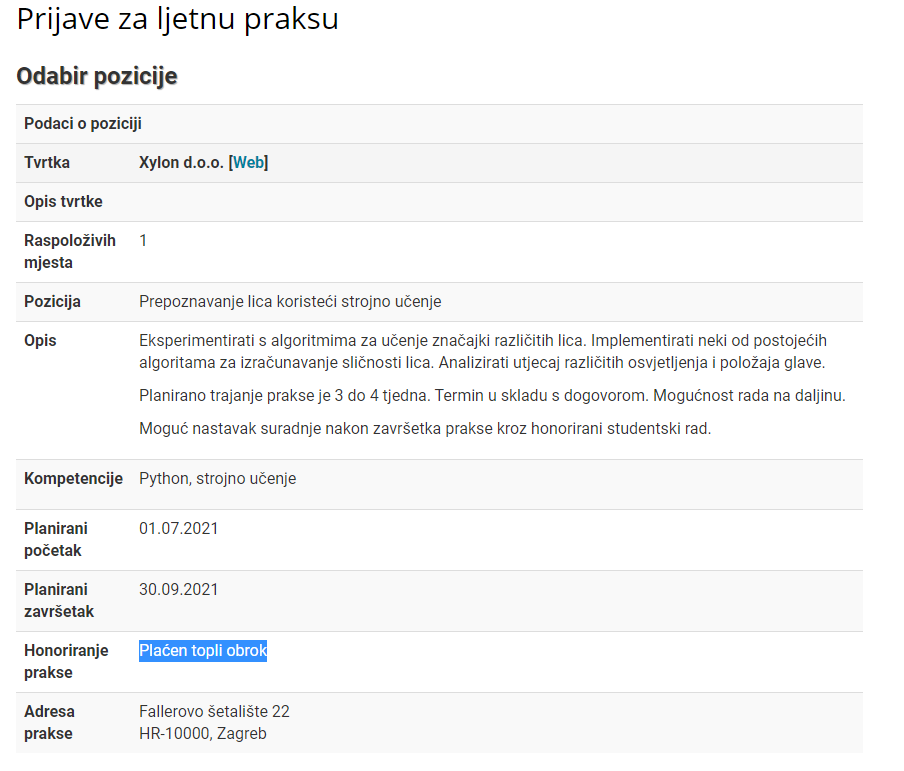Click the company name Xylon d.o.o.

181,163
